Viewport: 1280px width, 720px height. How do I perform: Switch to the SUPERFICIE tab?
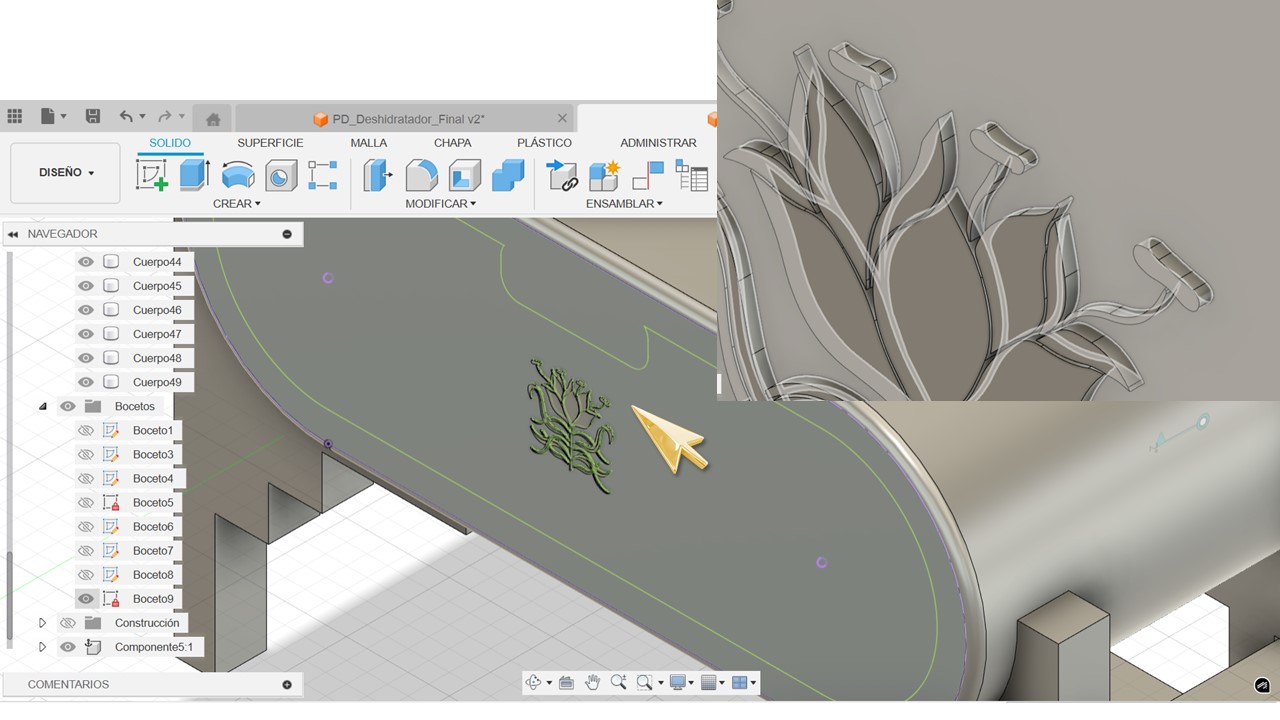pyautogui.click(x=270, y=143)
